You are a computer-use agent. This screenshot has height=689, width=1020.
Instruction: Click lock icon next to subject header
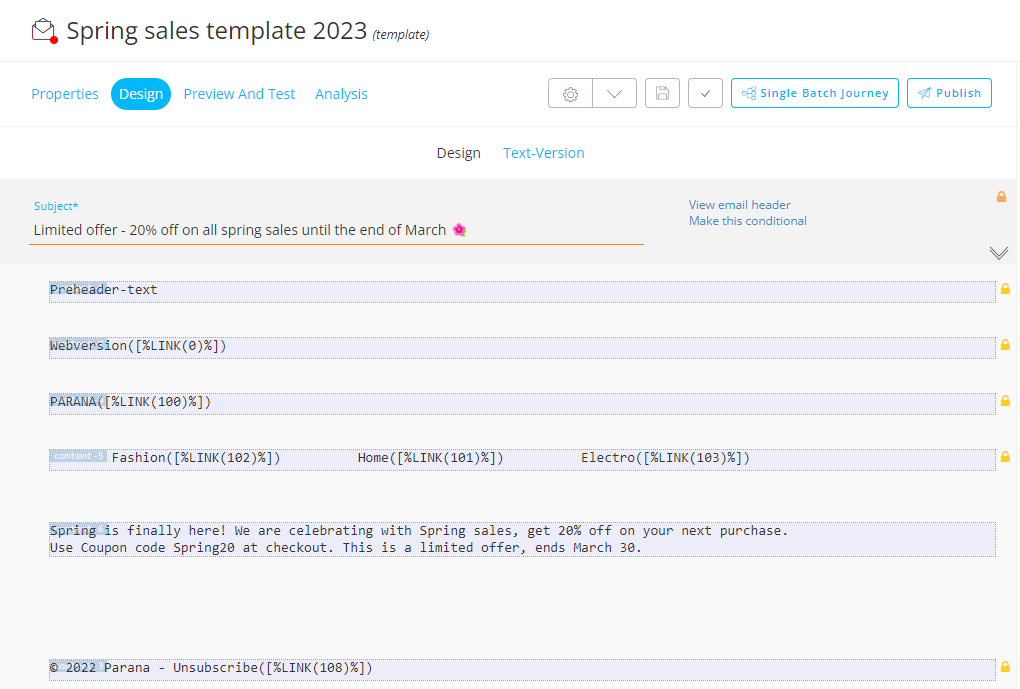(1001, 197)
